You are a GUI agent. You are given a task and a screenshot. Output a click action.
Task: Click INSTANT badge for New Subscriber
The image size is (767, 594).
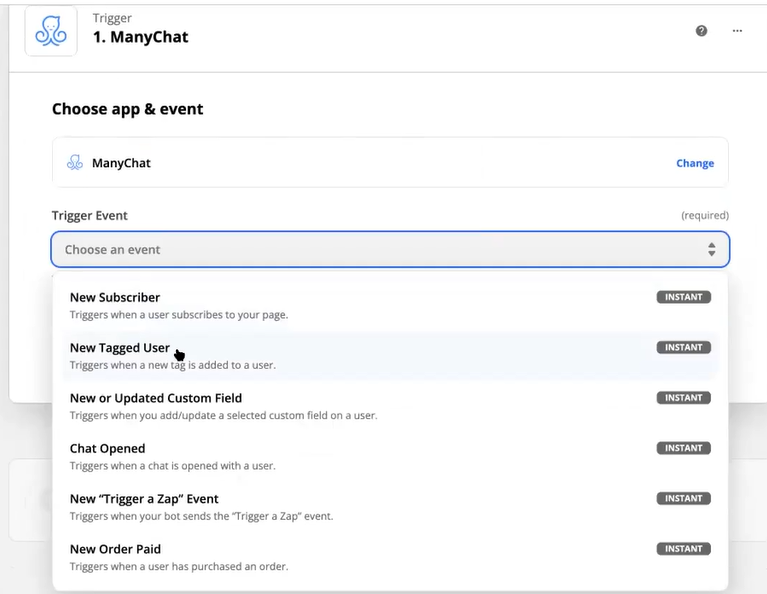[683, 297]
